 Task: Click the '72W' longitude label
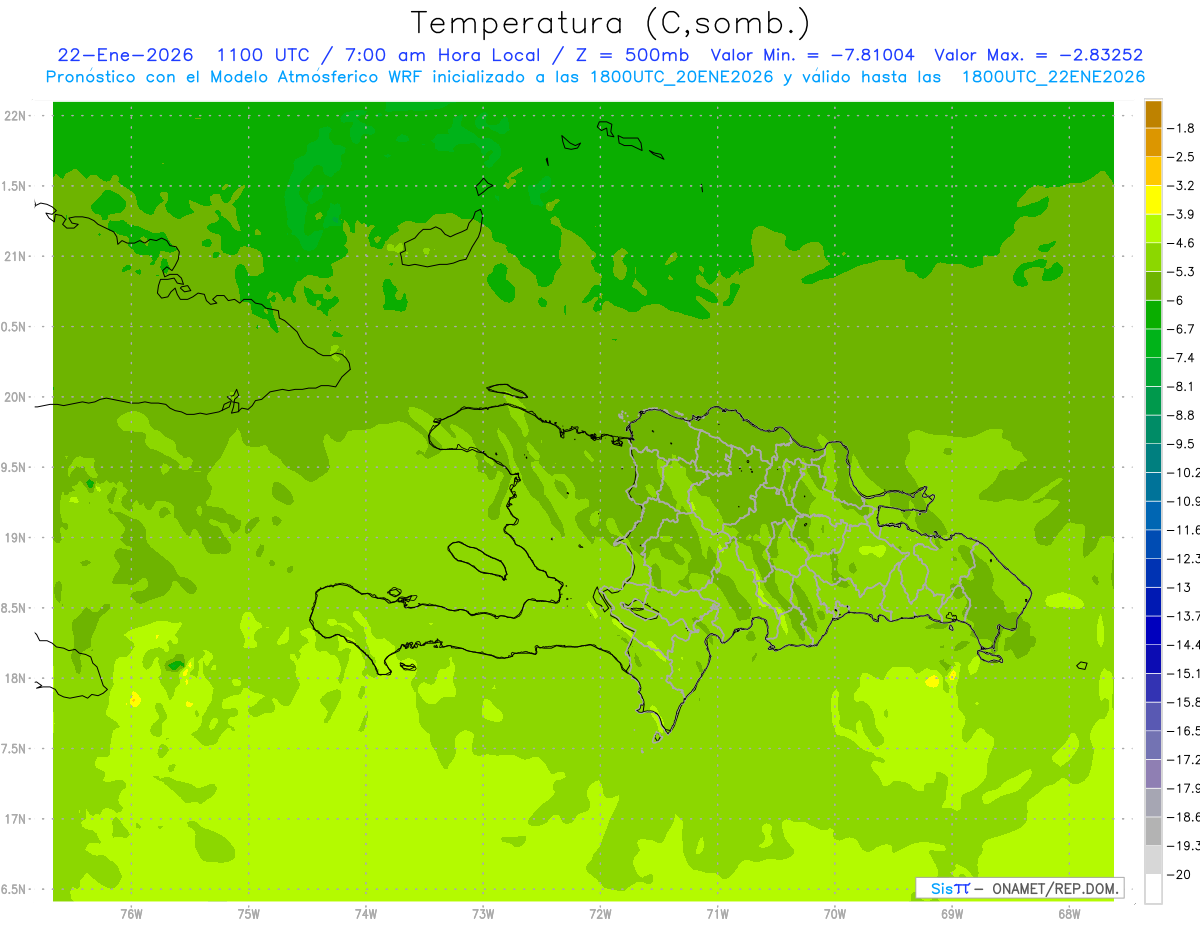tap(601, 913)
